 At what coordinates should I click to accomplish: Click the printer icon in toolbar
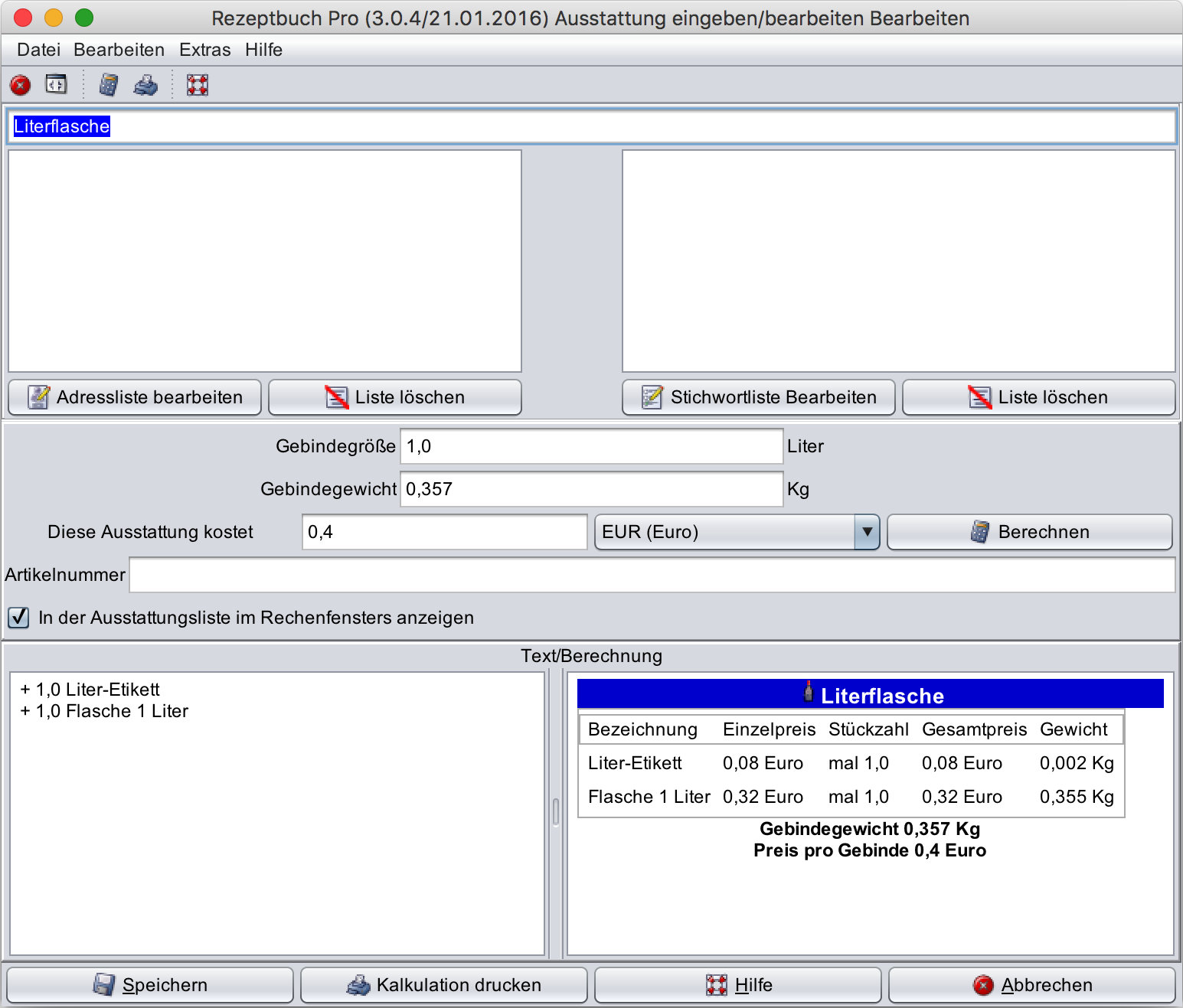[145, 85]
